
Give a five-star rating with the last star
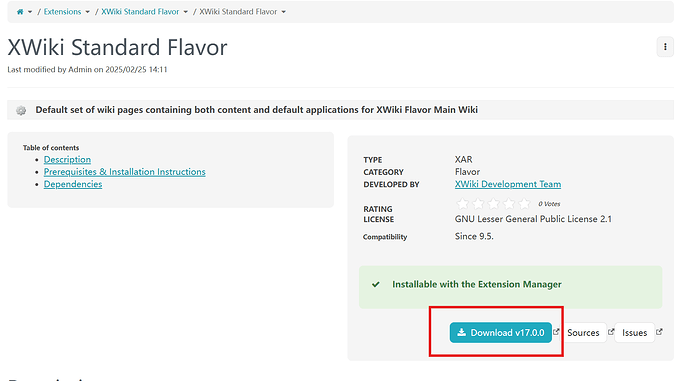pyautogui.click(x=524, y=204)
